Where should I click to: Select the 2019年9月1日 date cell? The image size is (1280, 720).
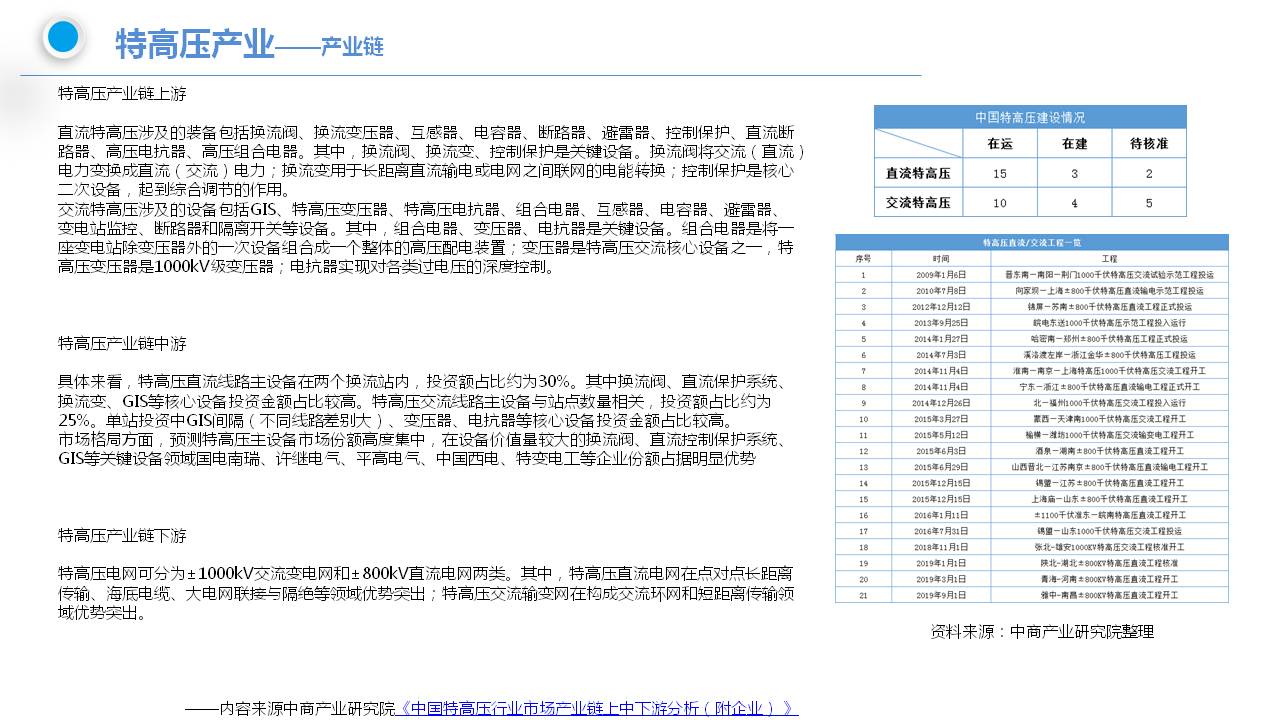click(x=940, y=595)
